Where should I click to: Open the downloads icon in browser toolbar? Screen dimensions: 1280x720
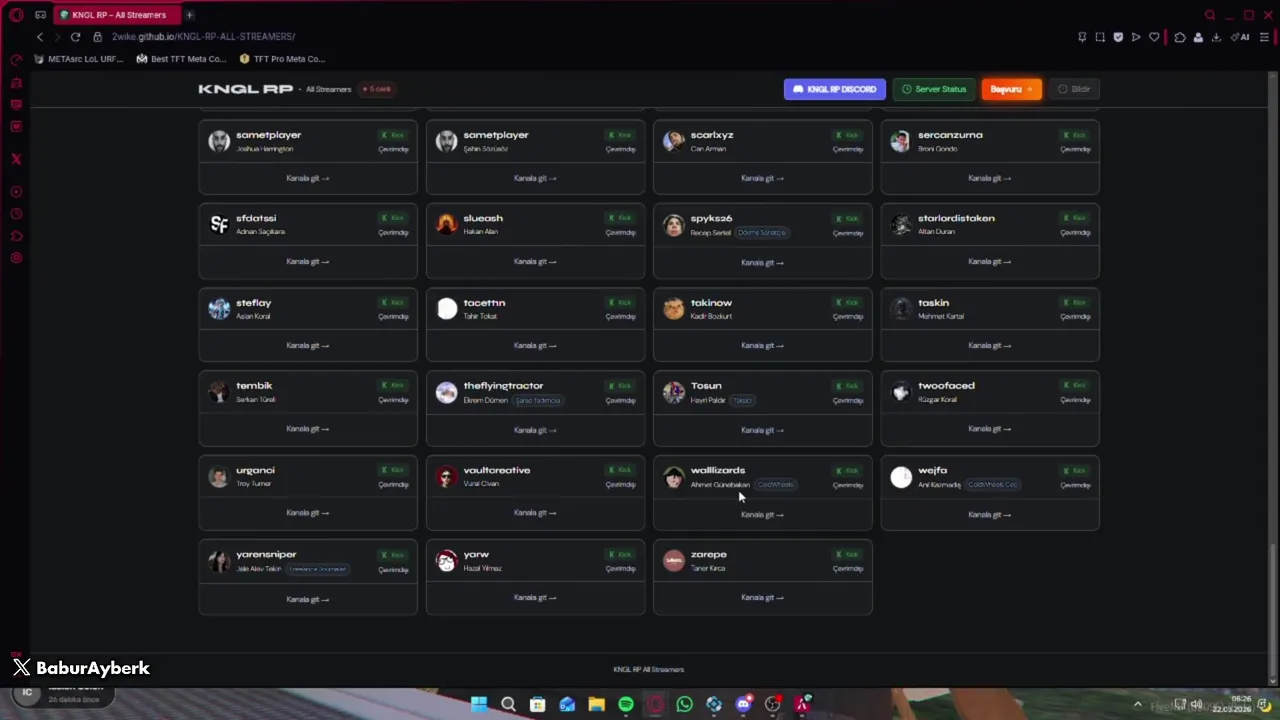[x=1216, y=37]
